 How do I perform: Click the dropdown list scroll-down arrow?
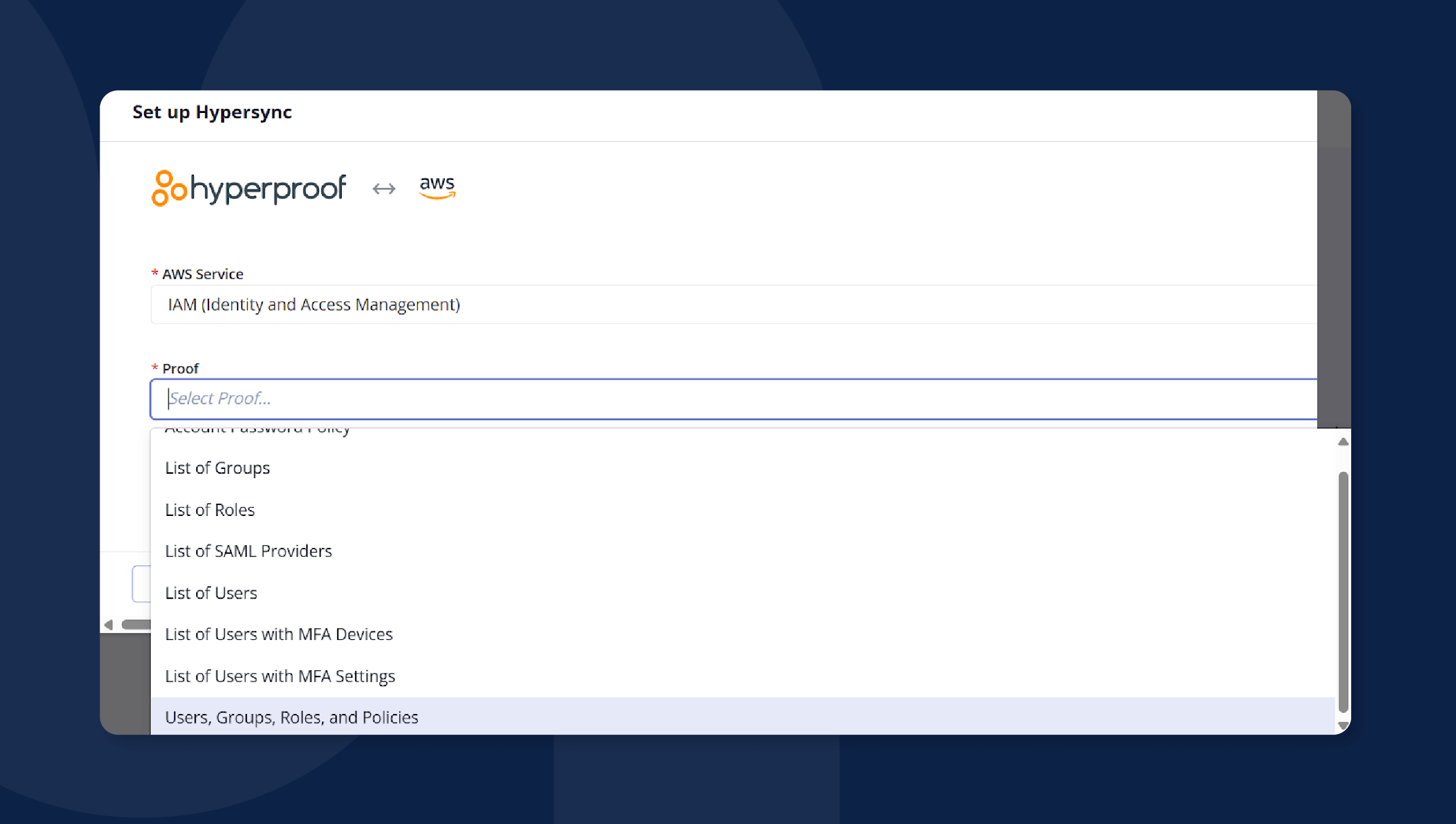tap(1343, 726)
